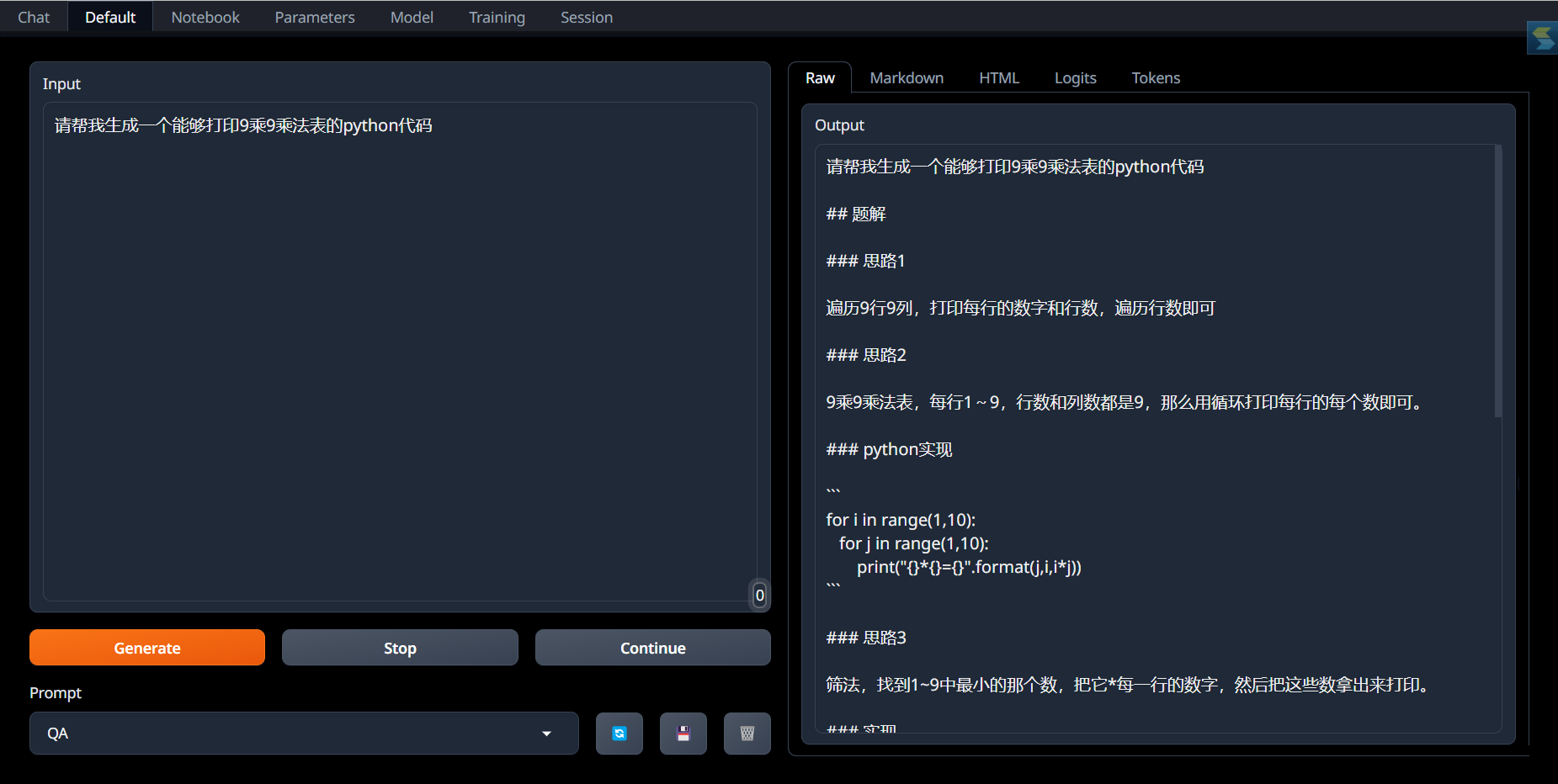Click the dropdown arrow in Prompt selector
The height and width of the screenshot is (784, 1558).
546,734
